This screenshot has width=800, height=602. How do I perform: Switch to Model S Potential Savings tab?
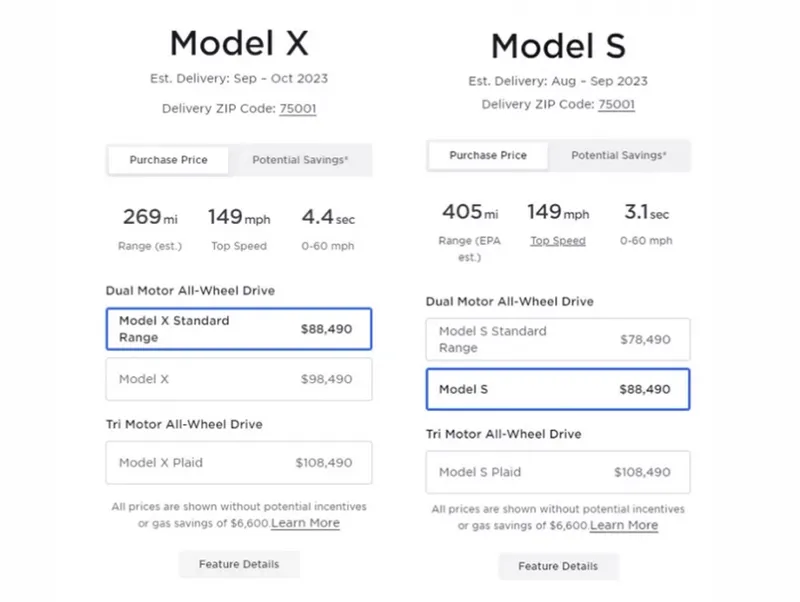620,156
